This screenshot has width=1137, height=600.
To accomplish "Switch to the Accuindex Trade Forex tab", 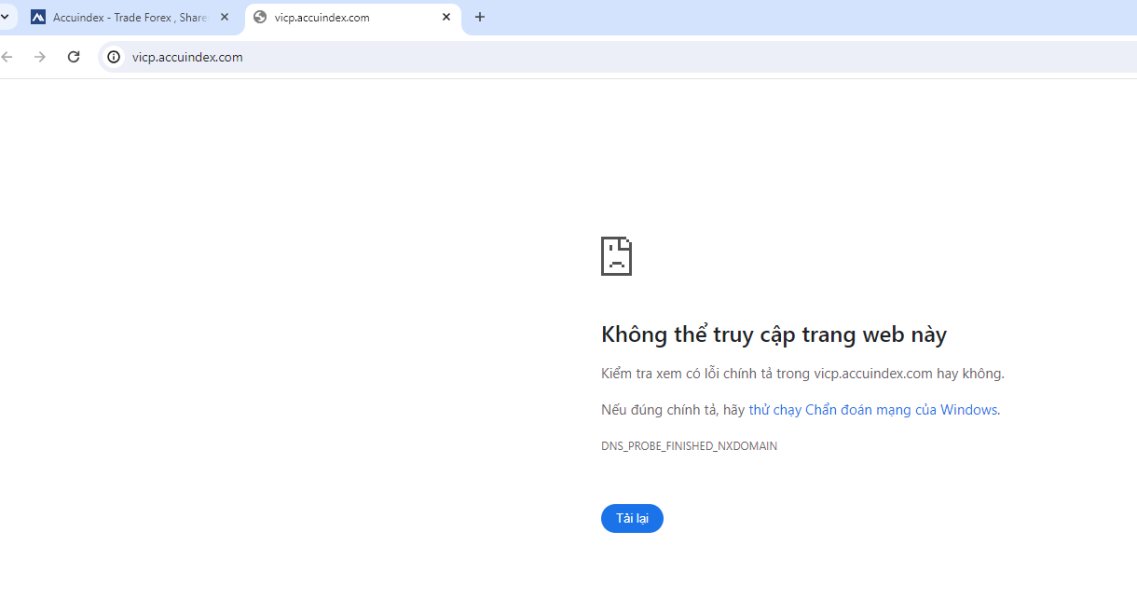I will coord(129,17).
